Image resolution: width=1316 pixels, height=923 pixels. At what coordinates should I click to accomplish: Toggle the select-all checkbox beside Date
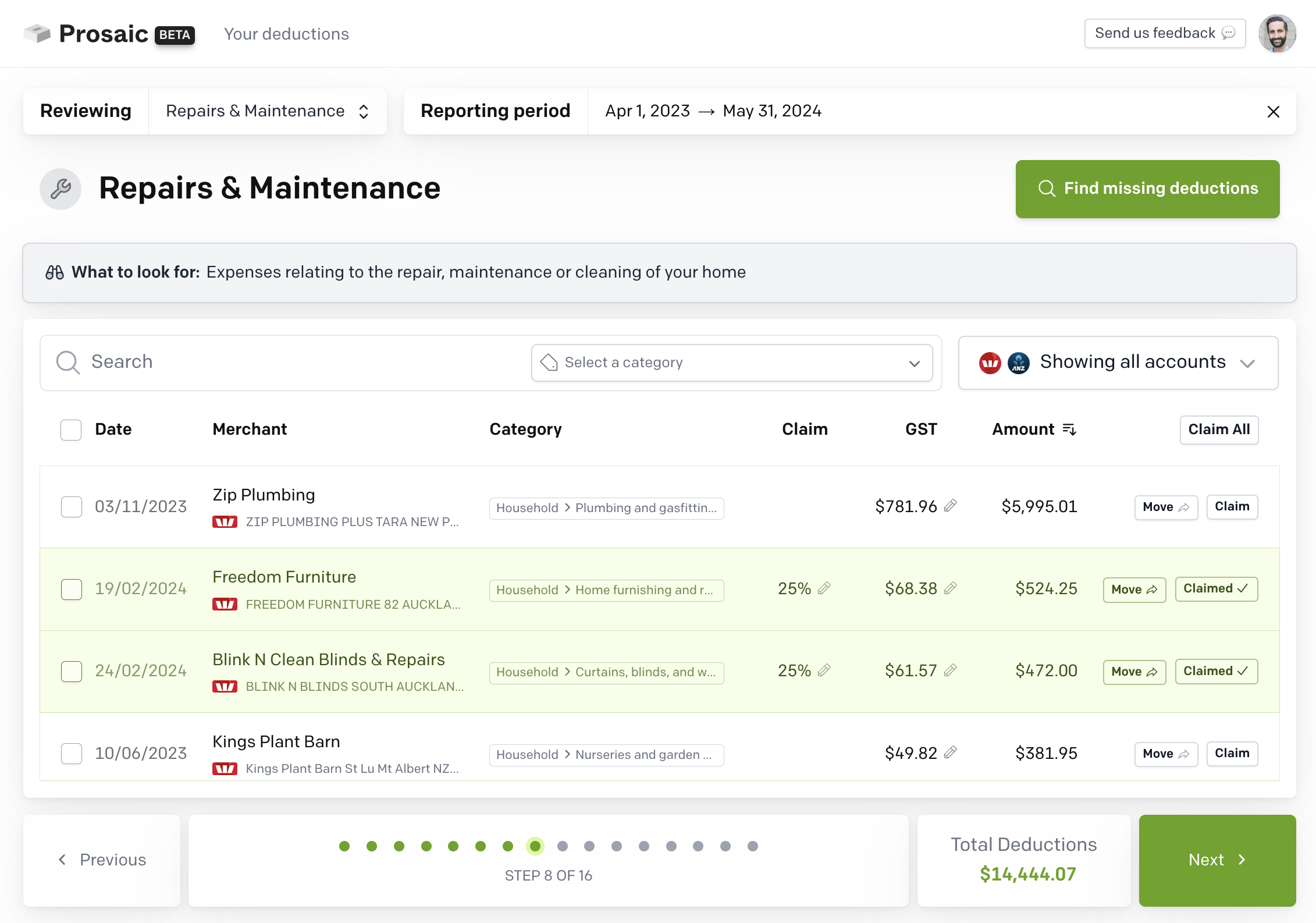(x=71, y=429)
